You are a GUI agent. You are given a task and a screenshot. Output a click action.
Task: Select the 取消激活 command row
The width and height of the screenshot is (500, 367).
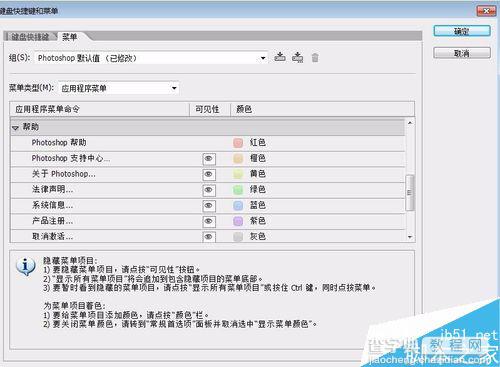(x=208, y=236)
